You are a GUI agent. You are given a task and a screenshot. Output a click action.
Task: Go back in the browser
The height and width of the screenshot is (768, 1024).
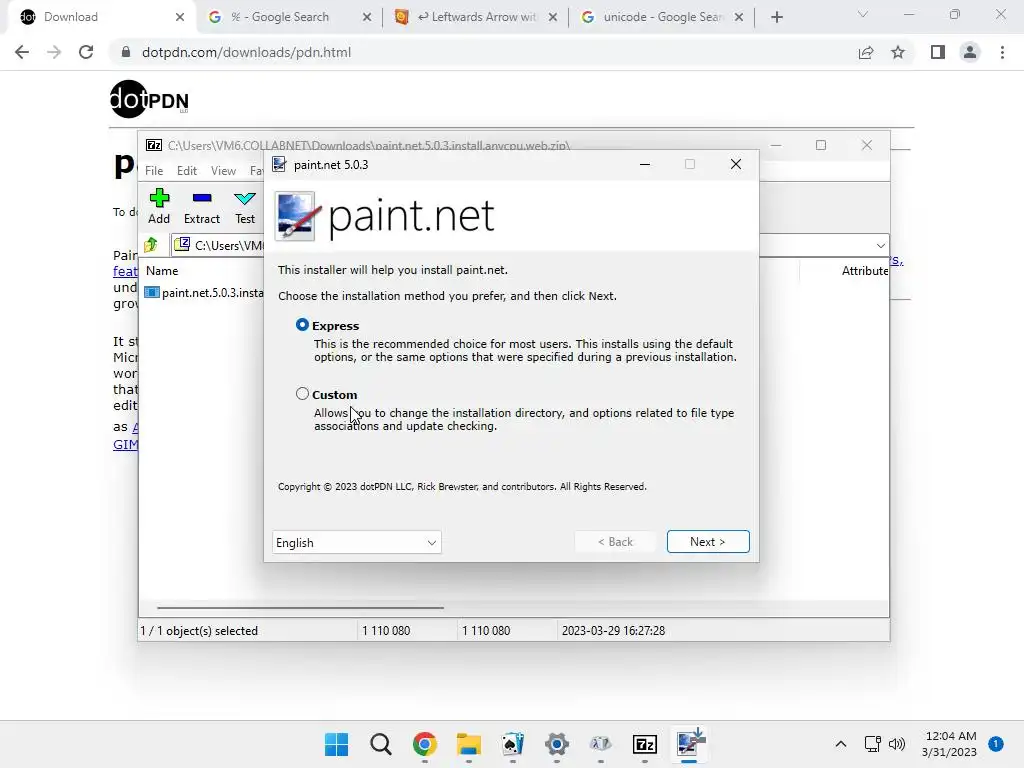coord(22,52)
